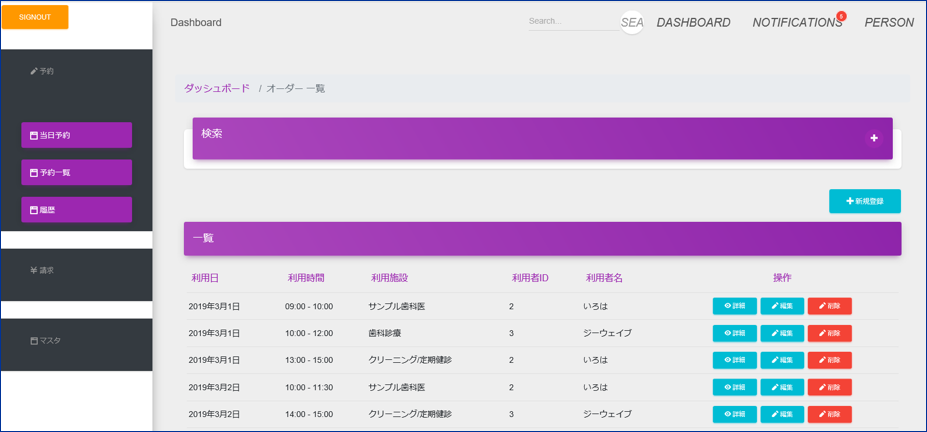The image size is (927, 432).
Task: Select 履歴 in the sidebar
Action: click(76, 210)
